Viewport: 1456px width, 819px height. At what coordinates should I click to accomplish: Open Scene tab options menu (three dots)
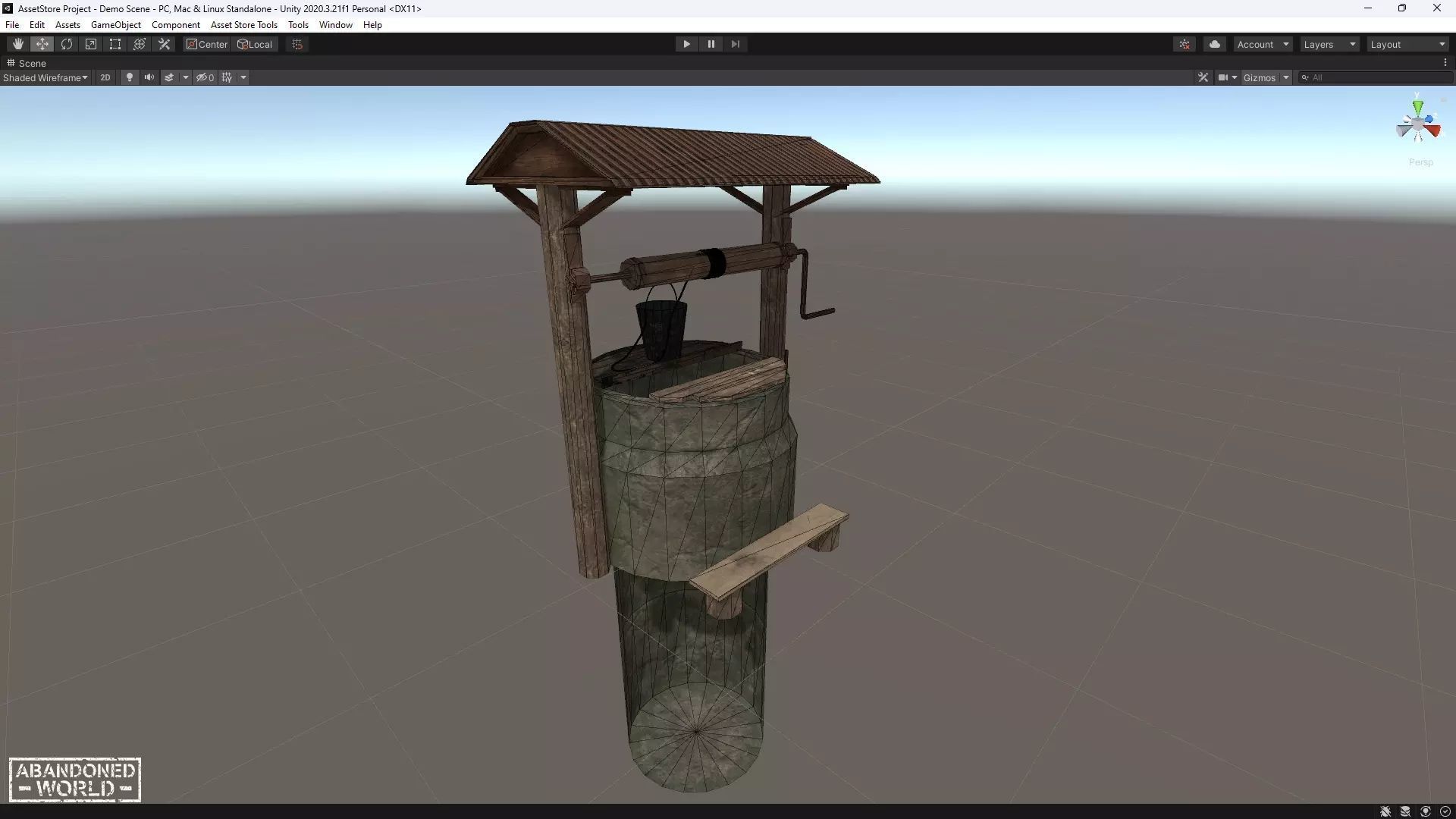1445,63
